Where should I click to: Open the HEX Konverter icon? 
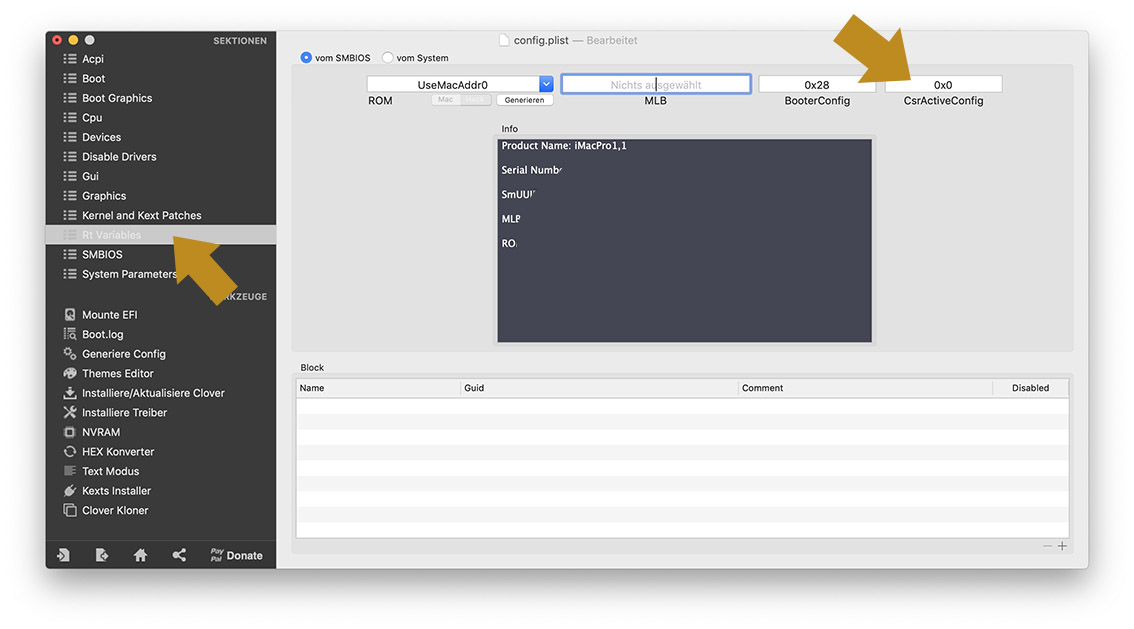tap(70, 452)
